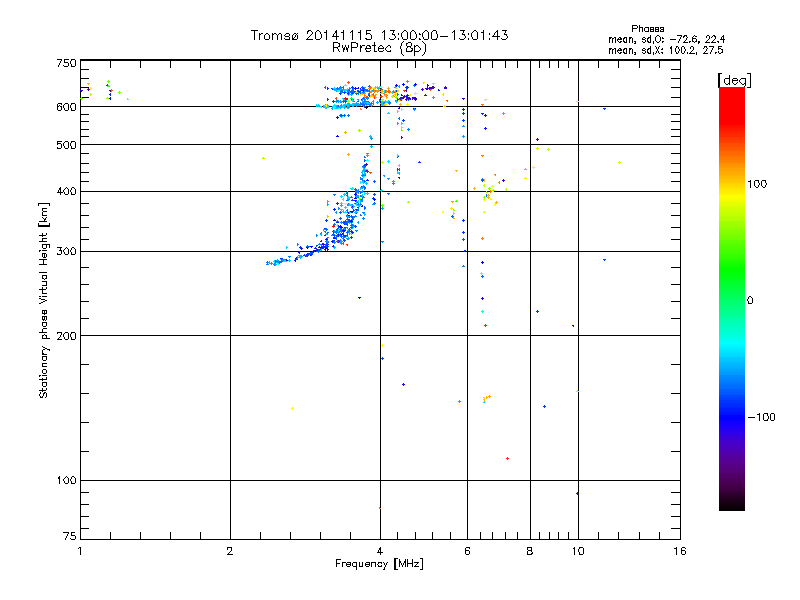Click the phase color bar gradient
Screen dimensions: 800x600
pos(732,299)
